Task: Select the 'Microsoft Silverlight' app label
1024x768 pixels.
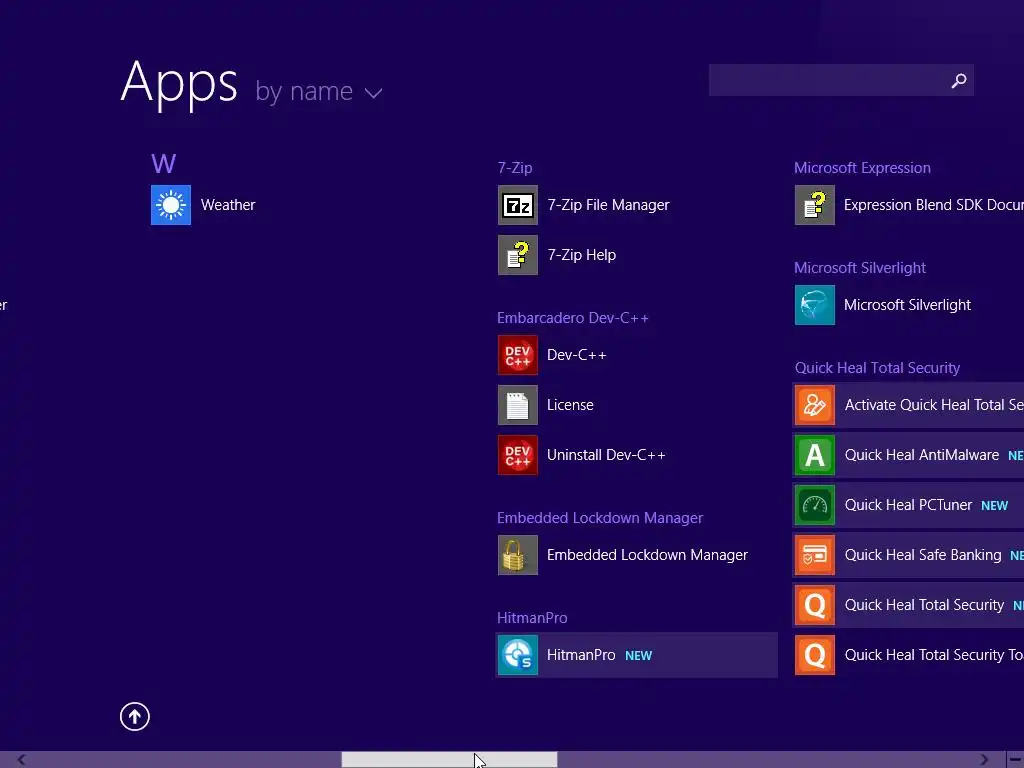Action: point(907,305)
